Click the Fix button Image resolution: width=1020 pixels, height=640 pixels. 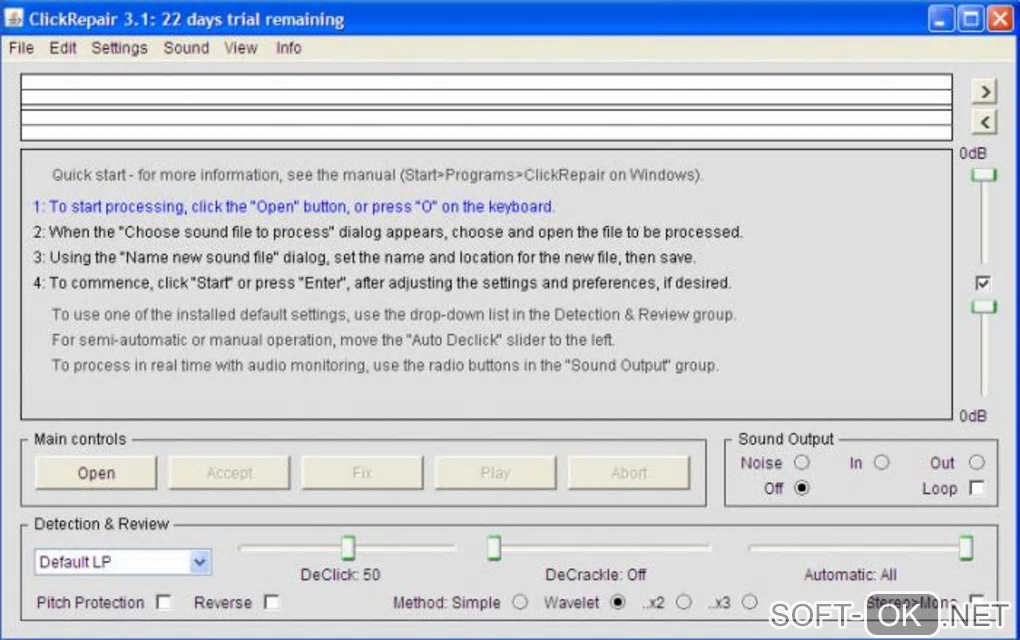362,473
